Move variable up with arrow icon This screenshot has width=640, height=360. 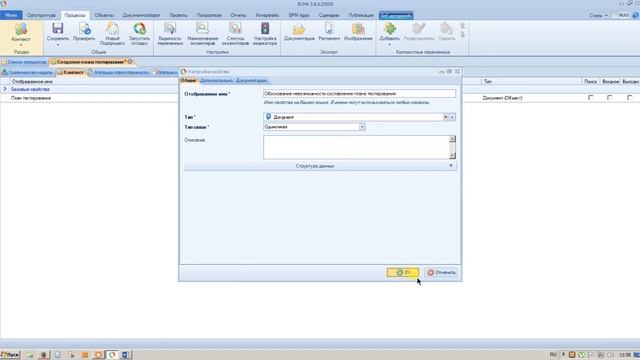[x=463, y=26]
